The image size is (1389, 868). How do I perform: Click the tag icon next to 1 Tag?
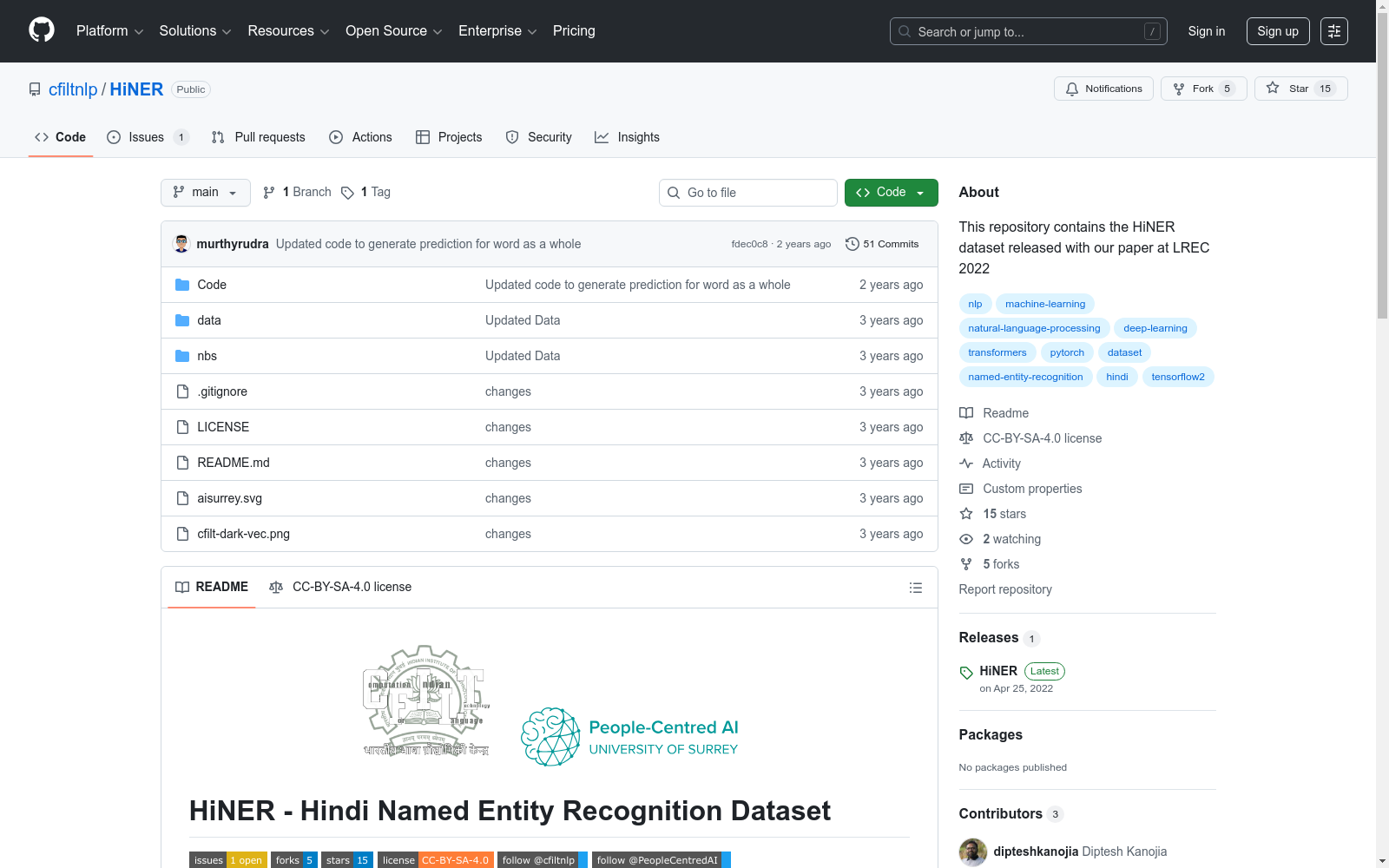(x=347, y=193)
